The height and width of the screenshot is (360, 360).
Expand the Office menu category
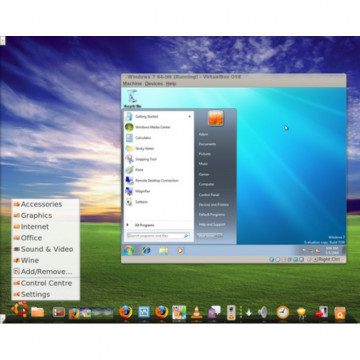pyautogui.click(x=45, y=238)
